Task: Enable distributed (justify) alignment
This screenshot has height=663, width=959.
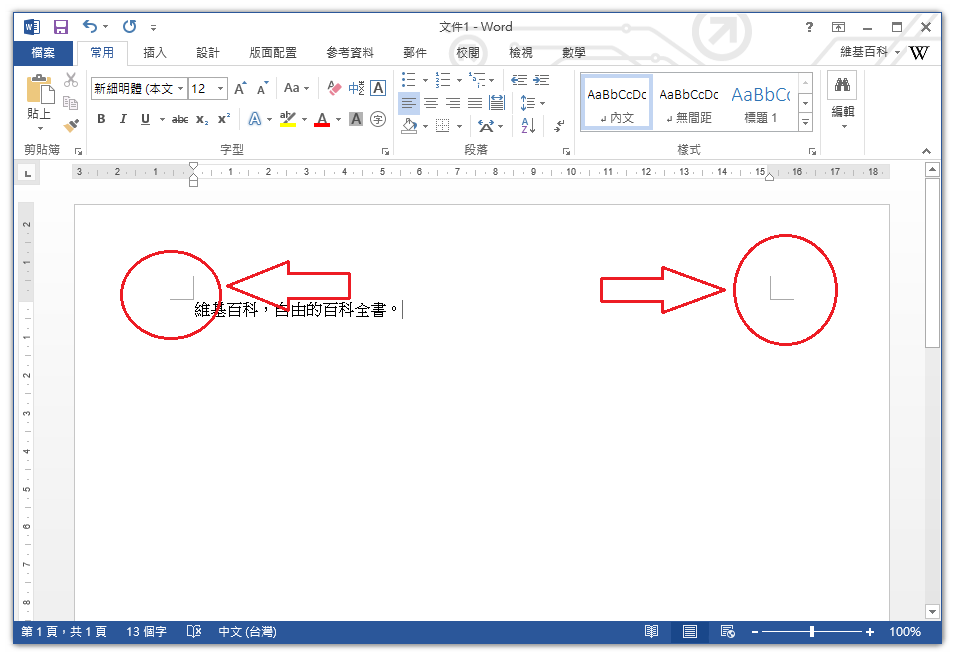Action: click(x=496, y=102)
